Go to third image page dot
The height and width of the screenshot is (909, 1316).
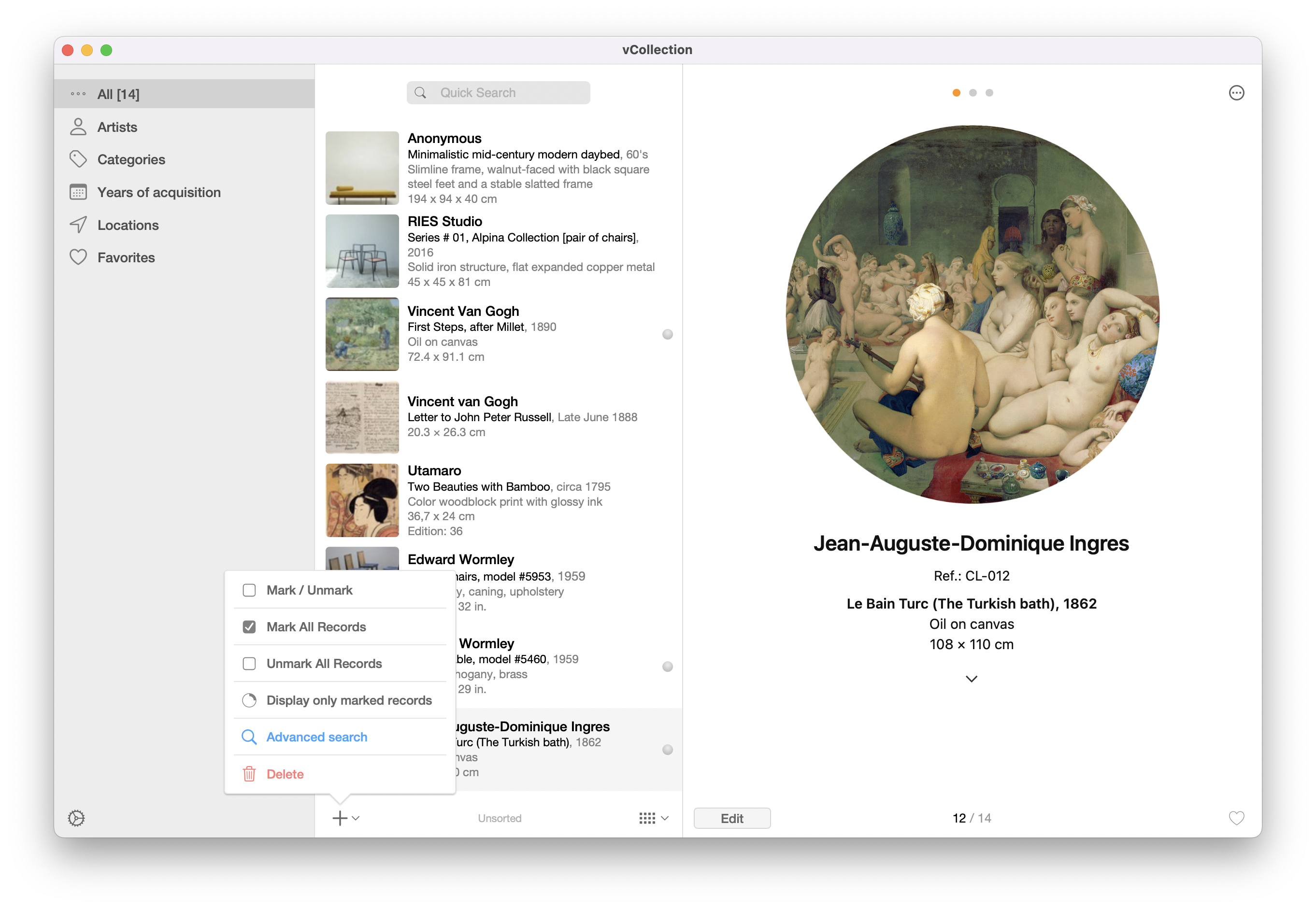click(989, 93)
